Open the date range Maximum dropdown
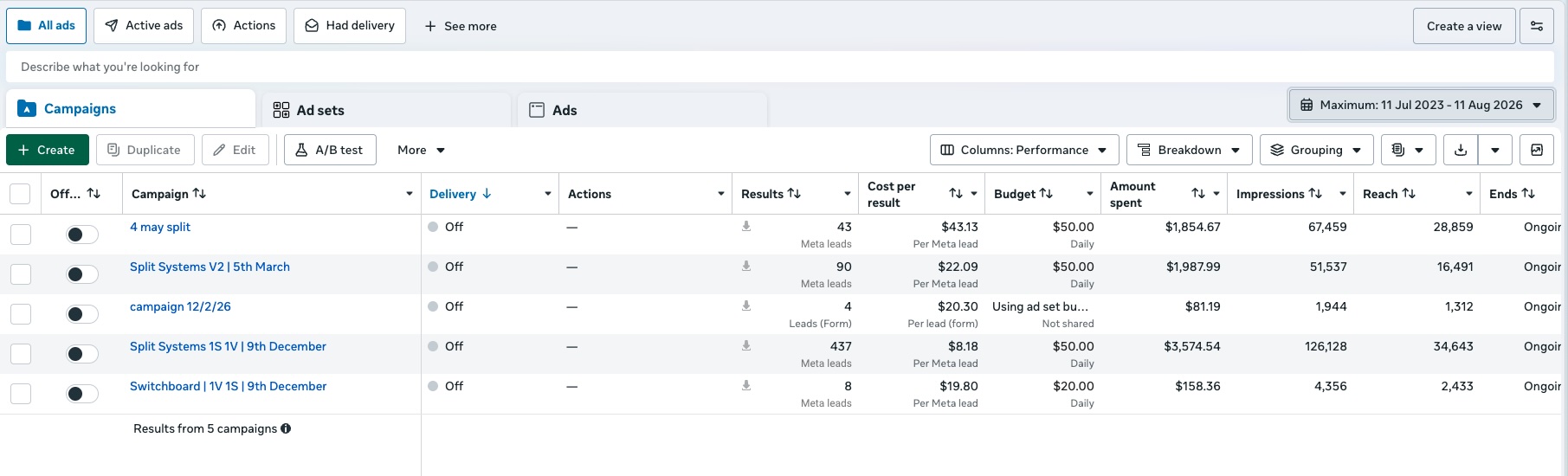The image size is (1568, 476). (x=1421, y=105)
